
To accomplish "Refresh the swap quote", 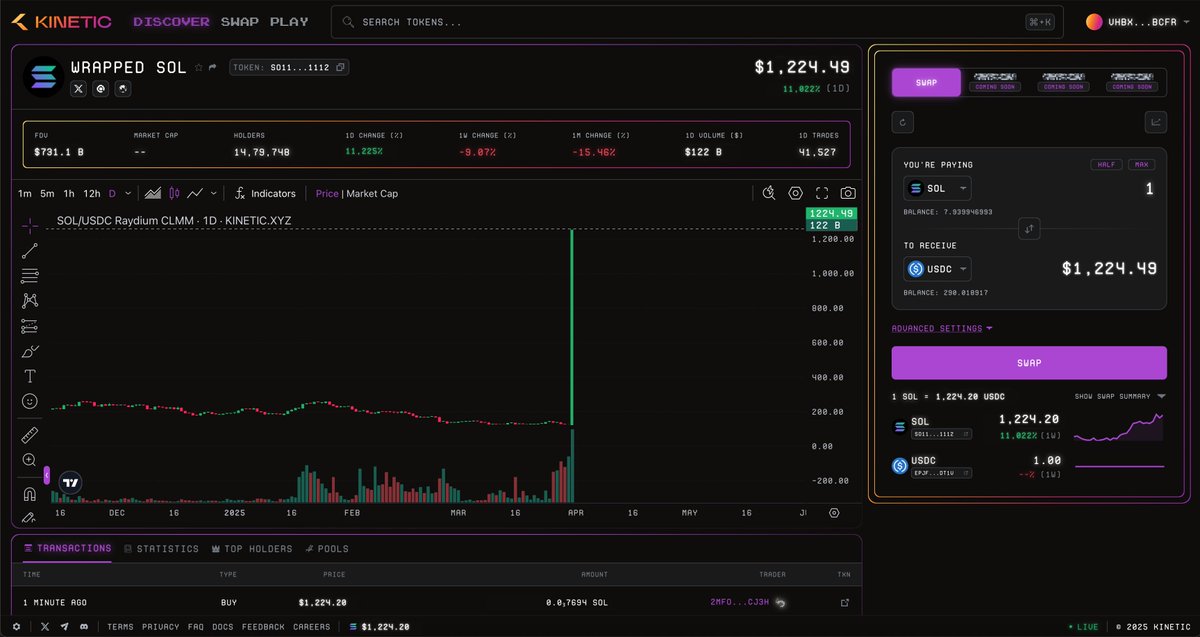I will click(903, 122).
